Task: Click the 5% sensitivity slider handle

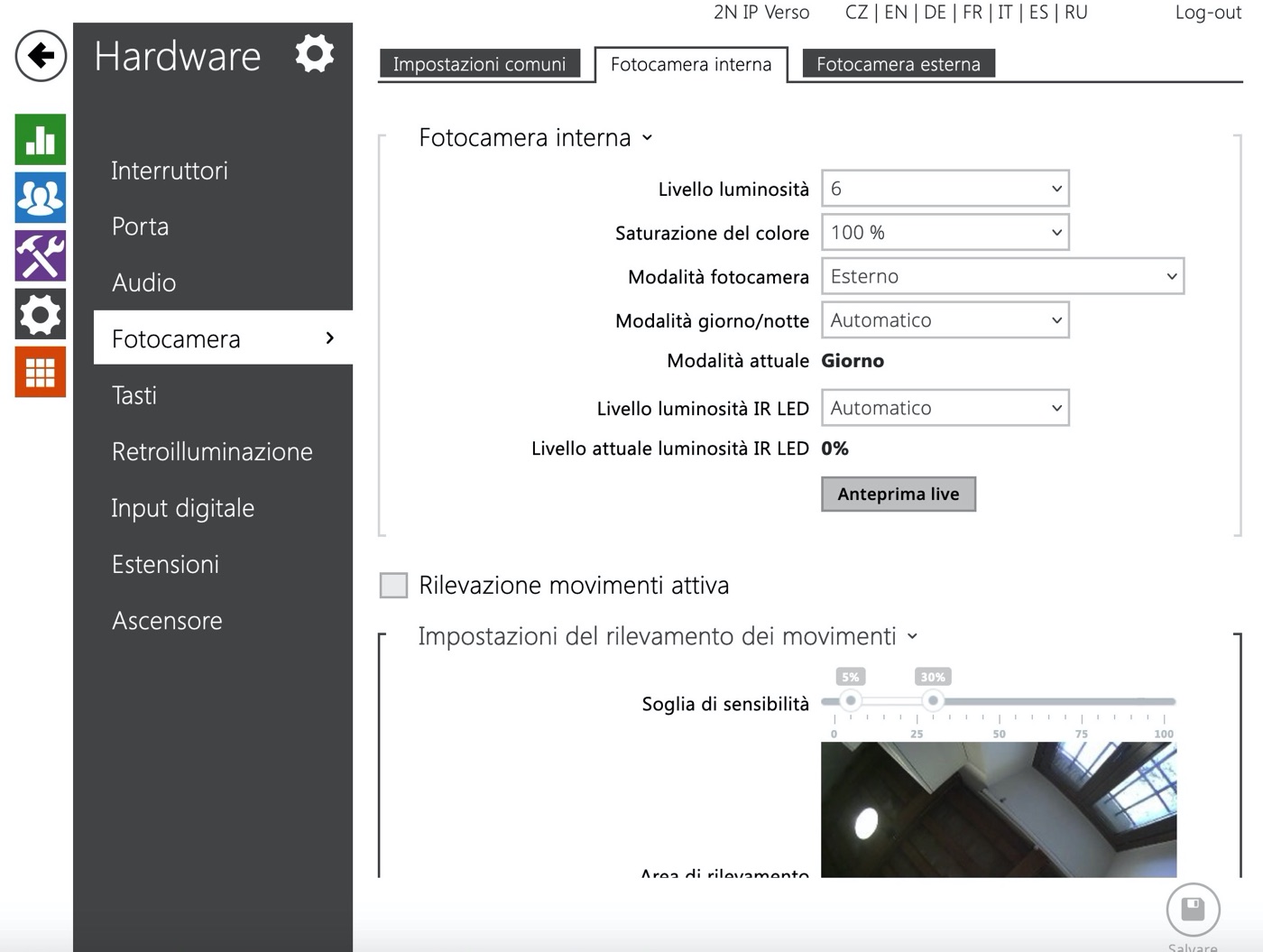Action: (851, 701)
